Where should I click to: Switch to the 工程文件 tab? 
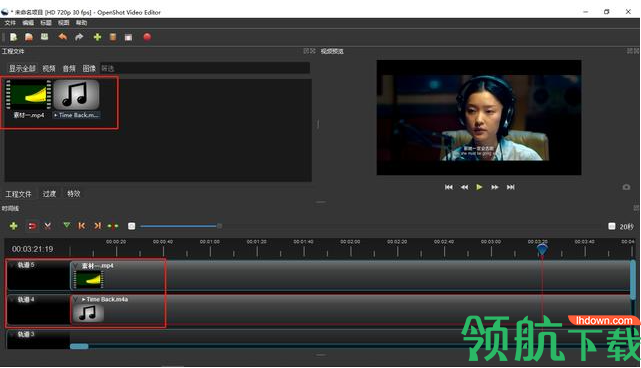[18, 194]
